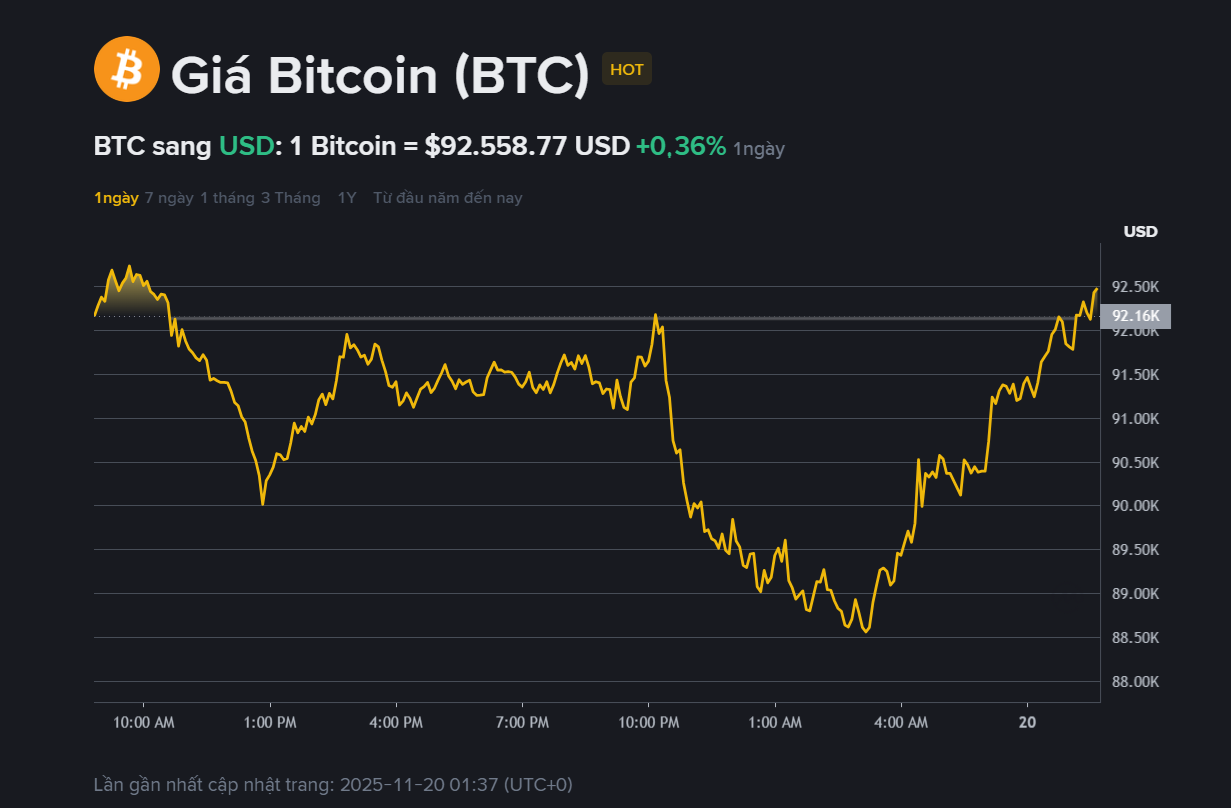Screen dimensions: 1231x808
Task: Click the 1:00 PM time axis label
Action: [270, 722]
